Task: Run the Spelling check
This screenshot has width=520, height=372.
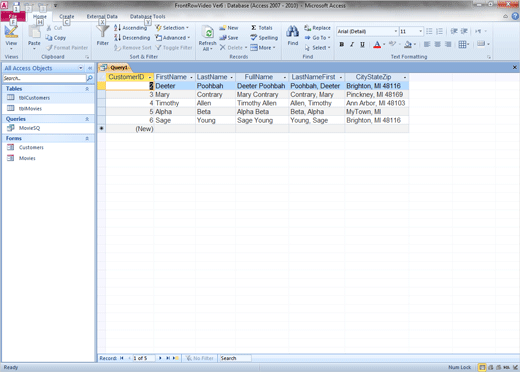Action: click(264, 38)
